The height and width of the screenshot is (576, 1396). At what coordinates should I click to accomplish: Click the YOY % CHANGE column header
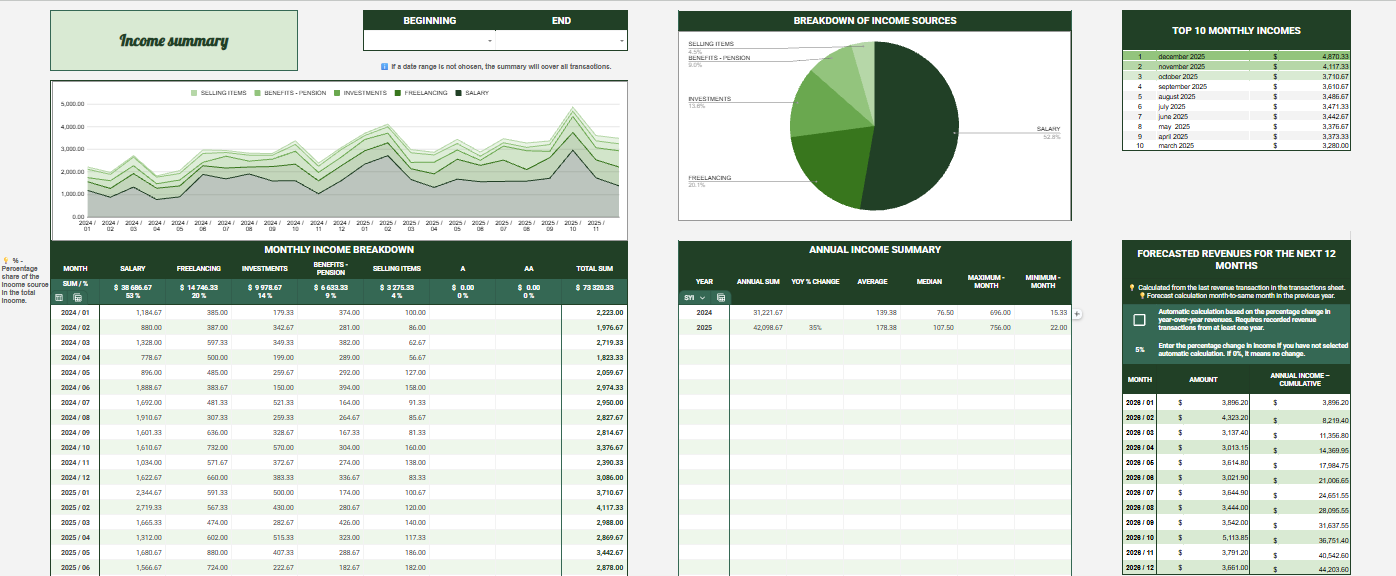[816, 281]
